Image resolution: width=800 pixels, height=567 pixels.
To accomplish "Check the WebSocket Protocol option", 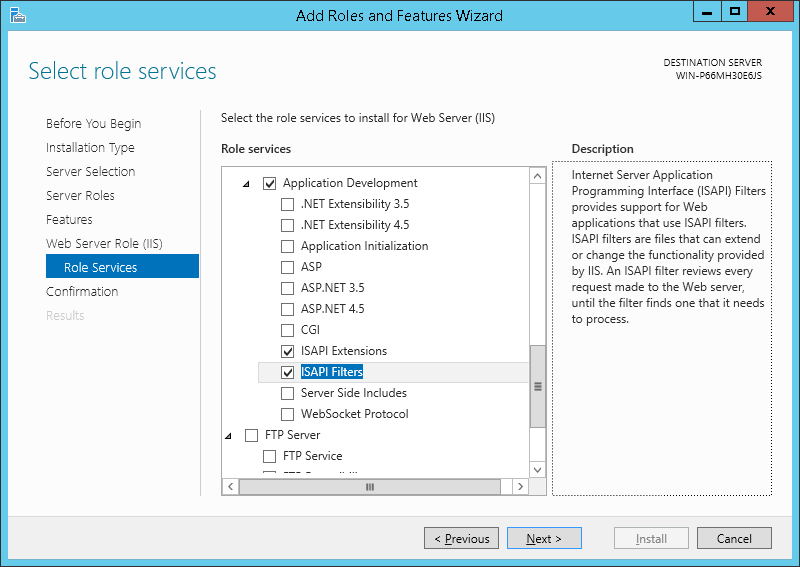I will 288,414.
